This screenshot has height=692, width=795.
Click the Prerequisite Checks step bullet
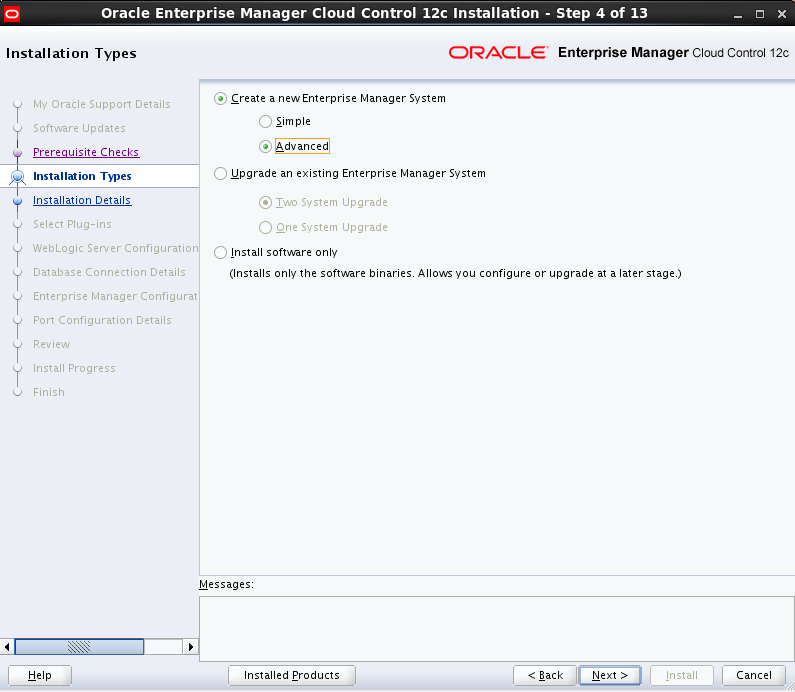[17, 153]
